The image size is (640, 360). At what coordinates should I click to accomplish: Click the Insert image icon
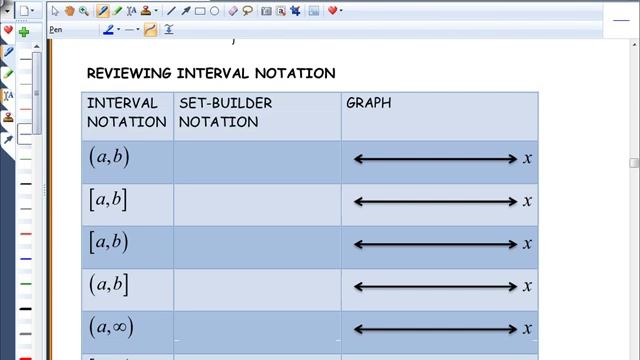point(314,11)
